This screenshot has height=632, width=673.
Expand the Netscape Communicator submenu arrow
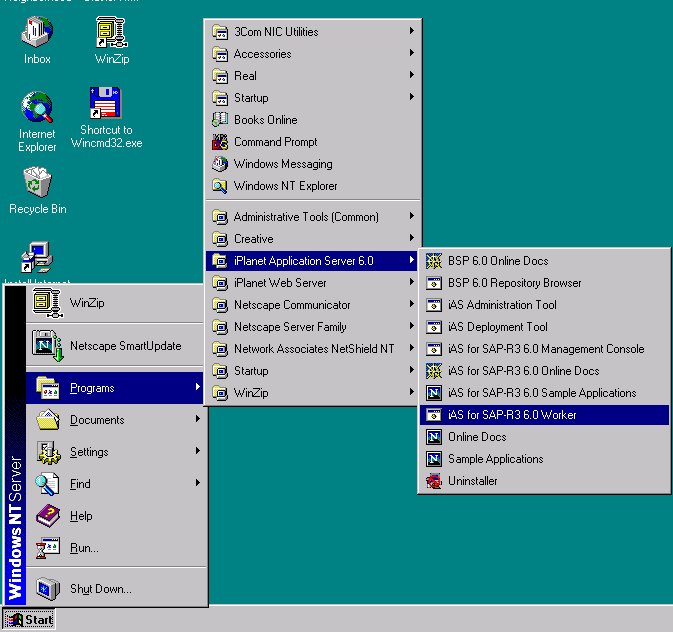point(412,304)
